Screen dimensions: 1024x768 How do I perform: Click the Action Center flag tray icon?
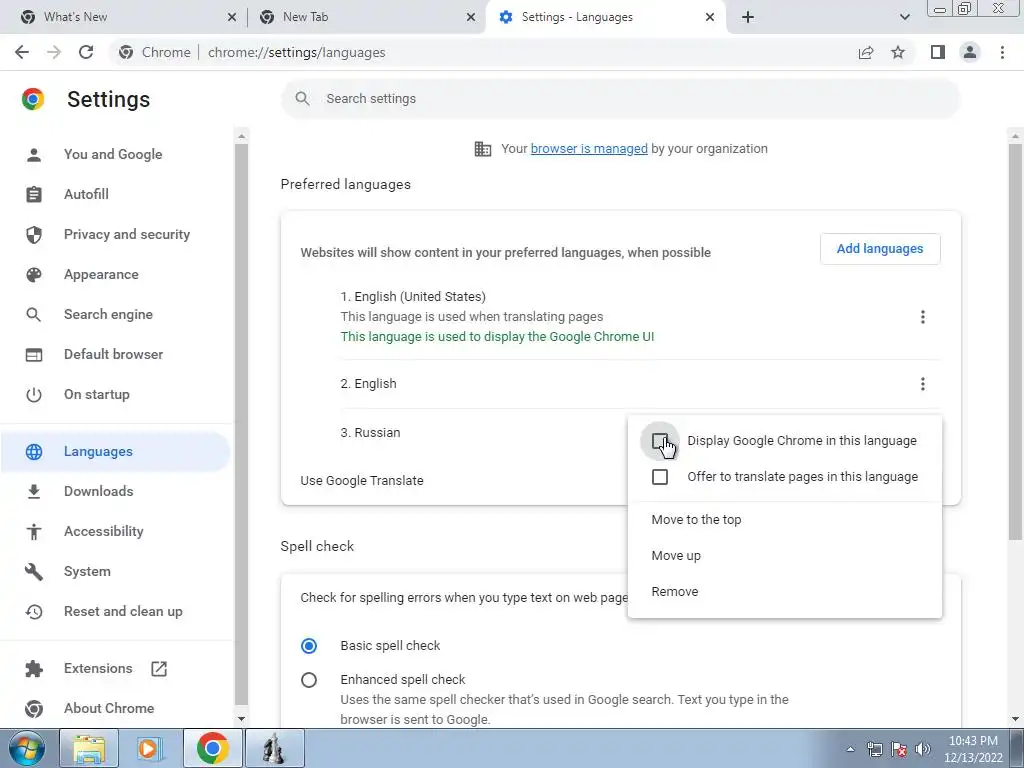coord(899,749)
